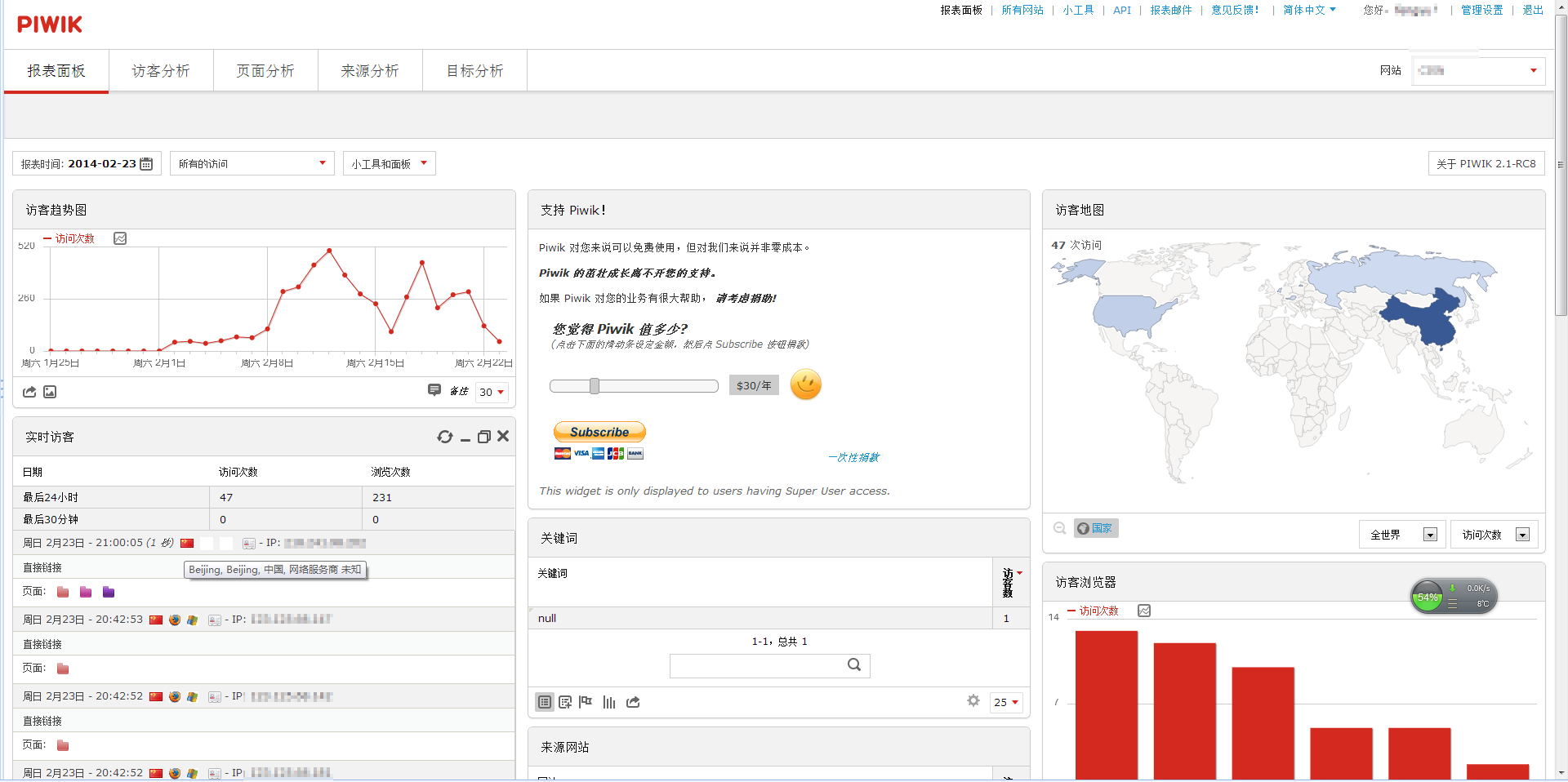
Task: Sort keywords by 访客数 column header
Action: point(1010,582)
